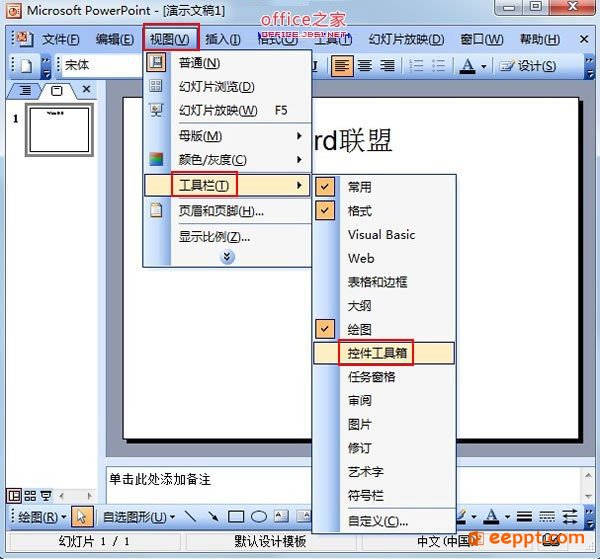
Task: Choose 显示比例(Z)... menu entry
Action: coord(227,237)
